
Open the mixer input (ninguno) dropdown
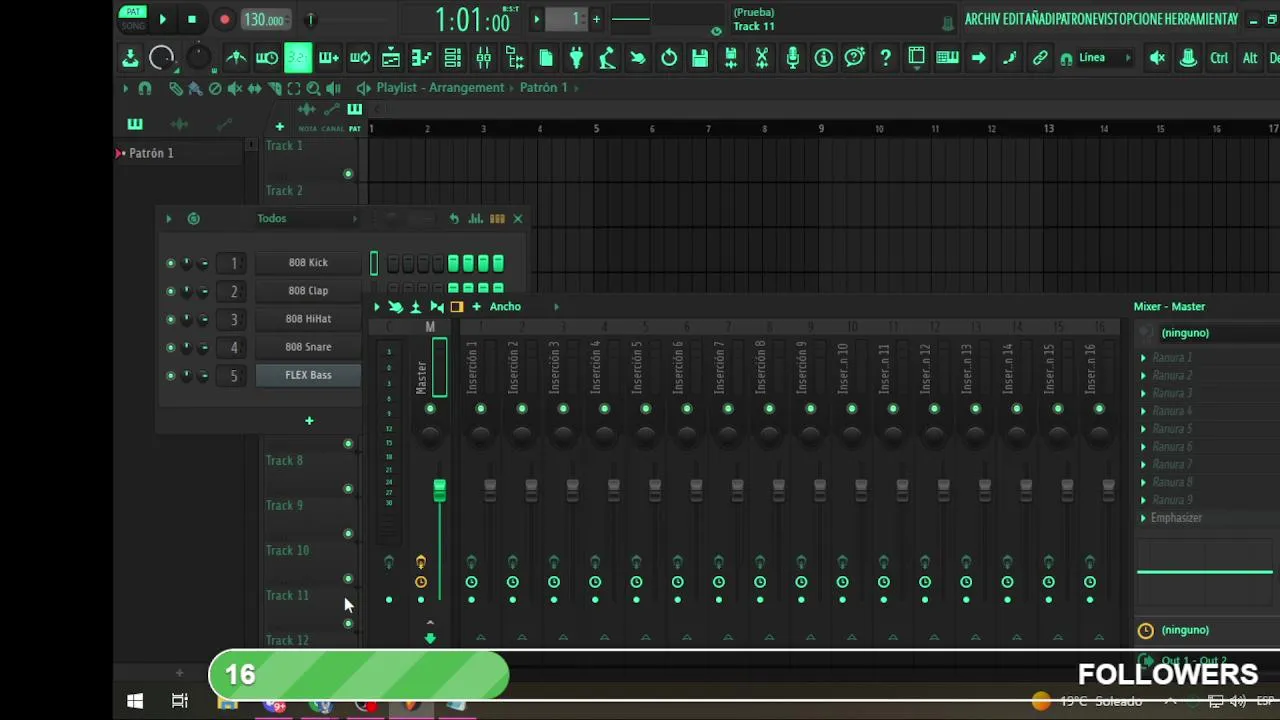click(x=1208, y=333)
